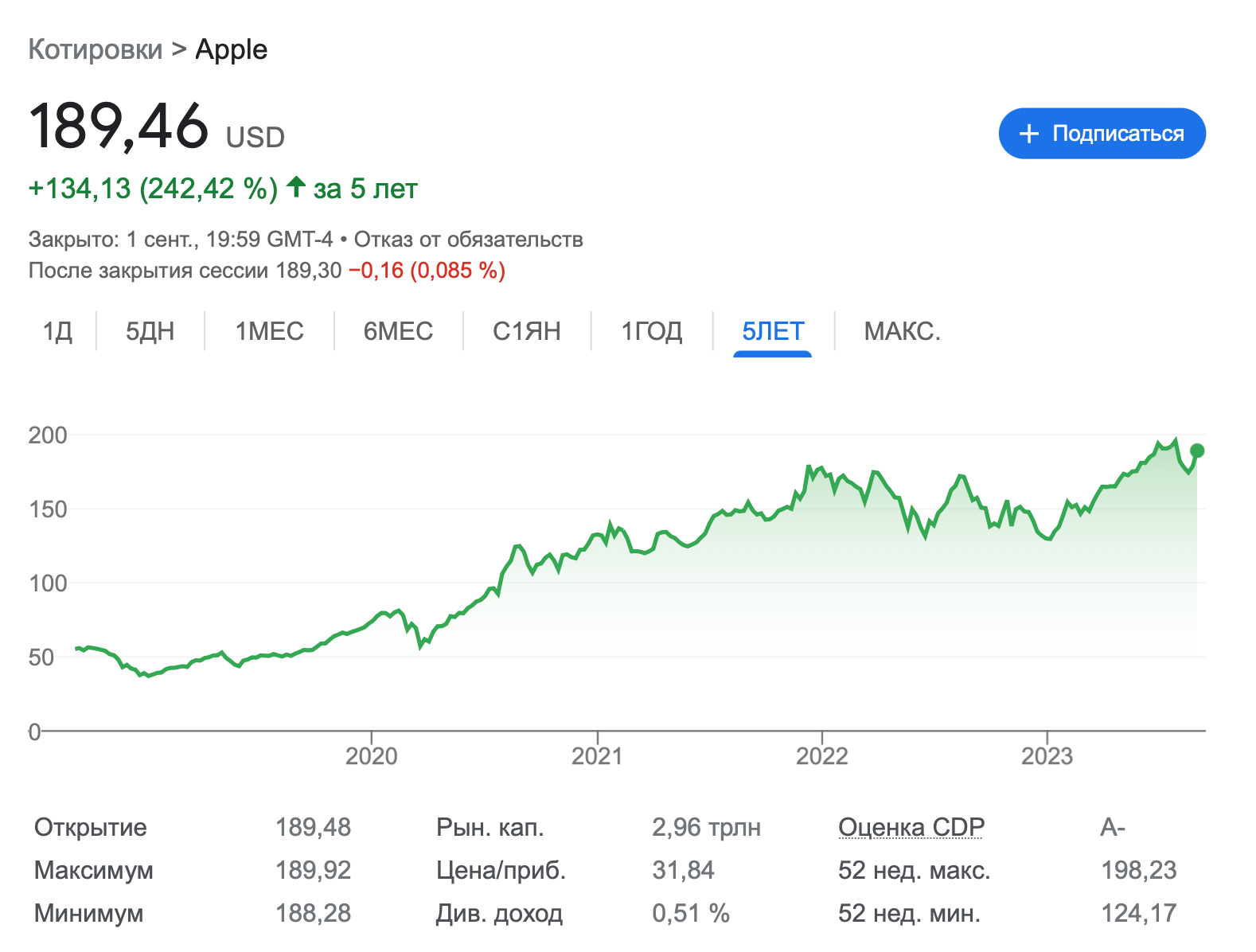Click the 100 y-axis label

click(48, 583)
